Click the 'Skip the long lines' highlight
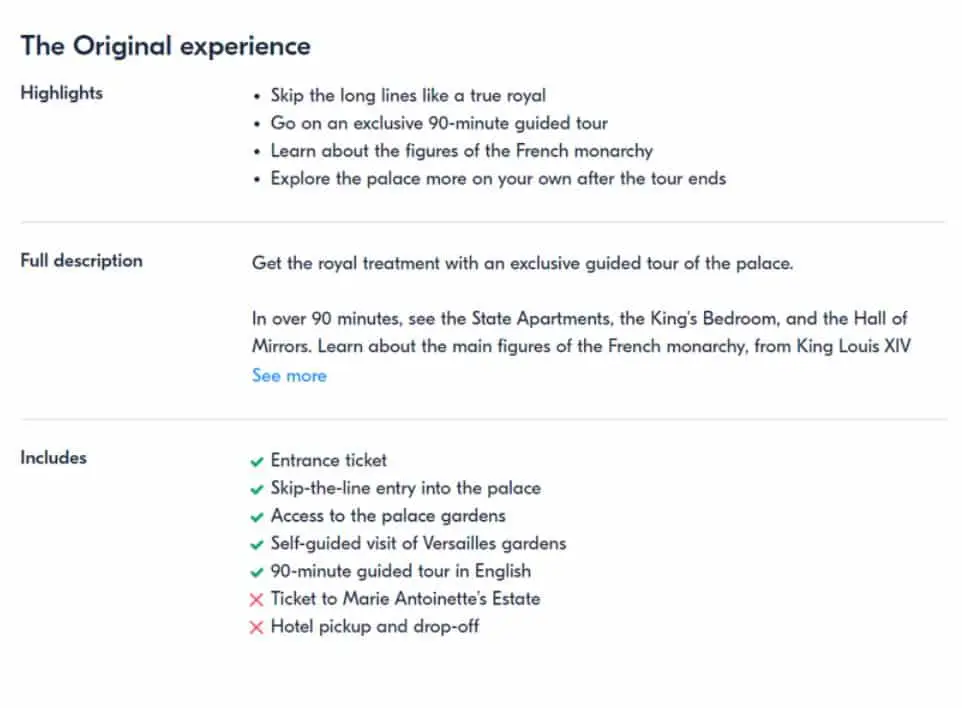Image resolution: width=962 pixels, height=708 pixels. 408,96
